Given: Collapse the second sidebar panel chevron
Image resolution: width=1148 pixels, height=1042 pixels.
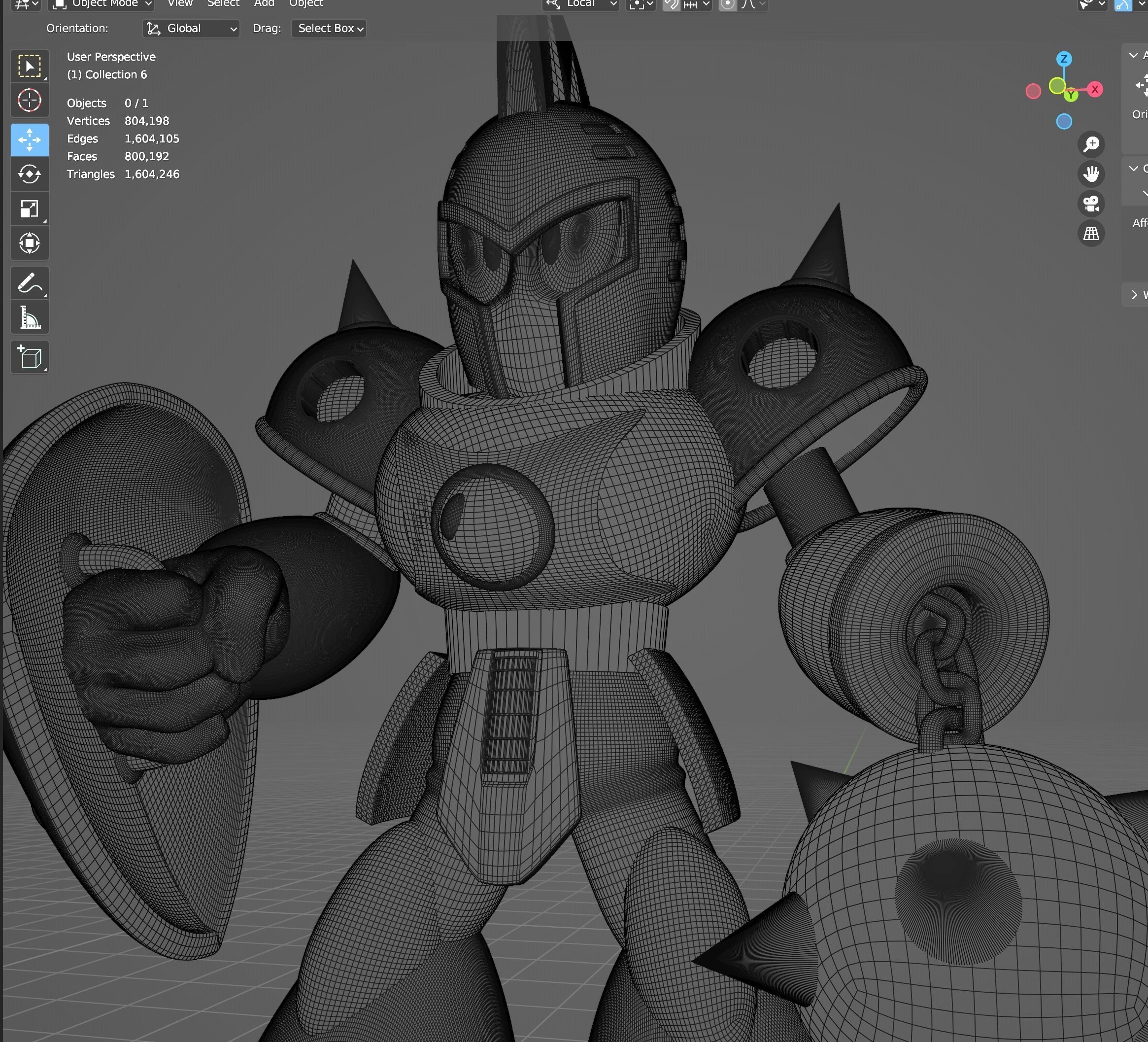Looking at the screenshot, I should (x=1134, y=169).
